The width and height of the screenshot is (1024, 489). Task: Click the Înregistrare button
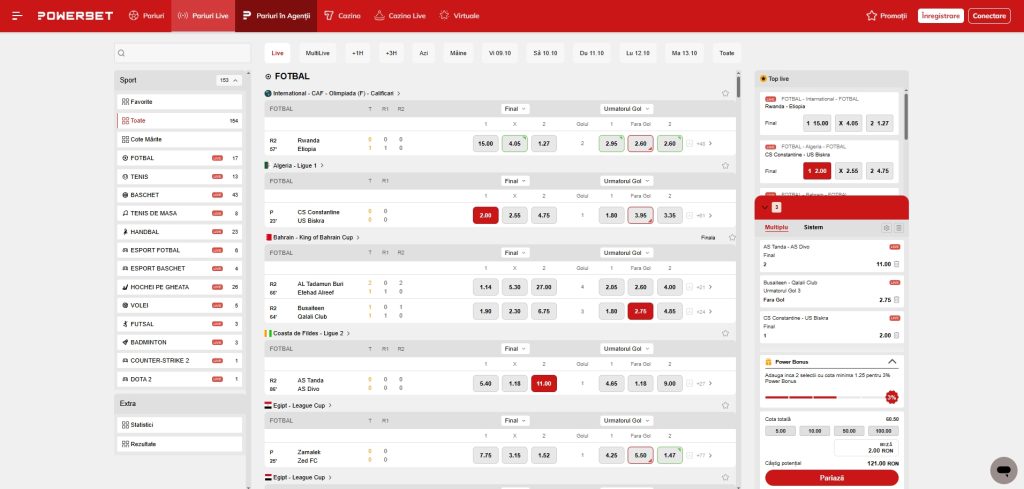(x=940, y=16)
